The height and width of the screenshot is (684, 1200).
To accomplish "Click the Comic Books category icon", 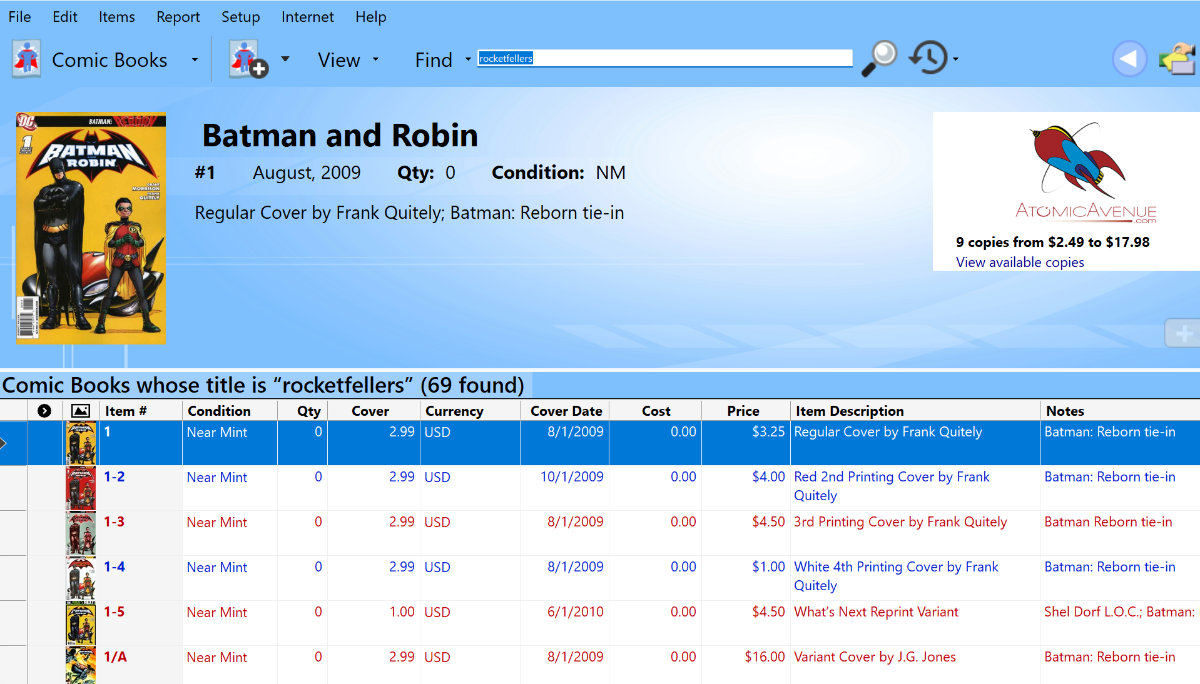I will pos(27,59).
